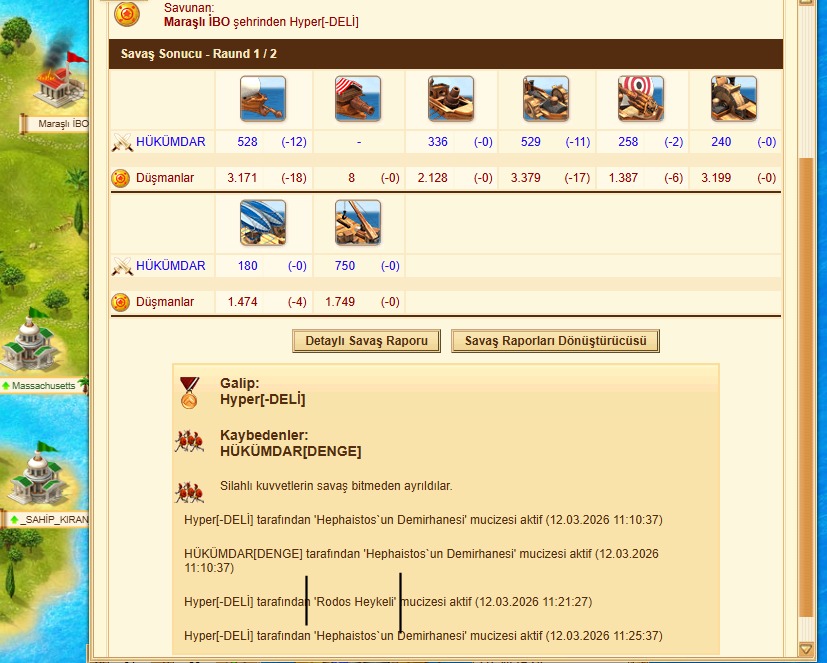Select the Tender crane ship icon above 750
827x663 pixels.
358,223
